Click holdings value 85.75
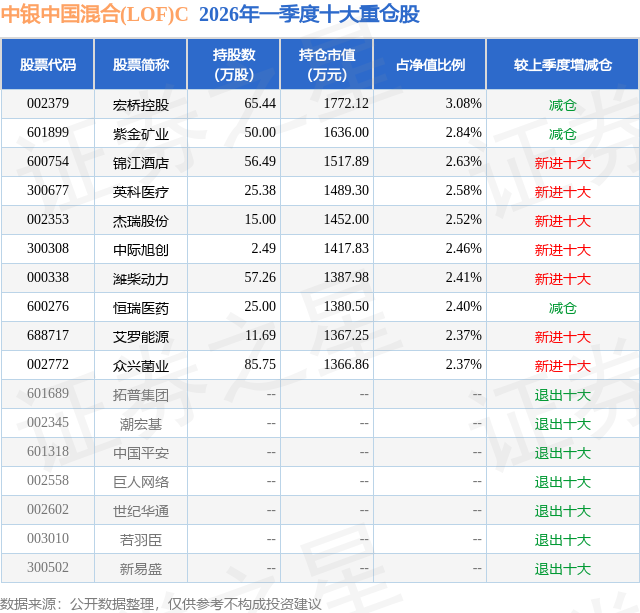The width and height of the screenshot is (640, 613). point(260,364)
